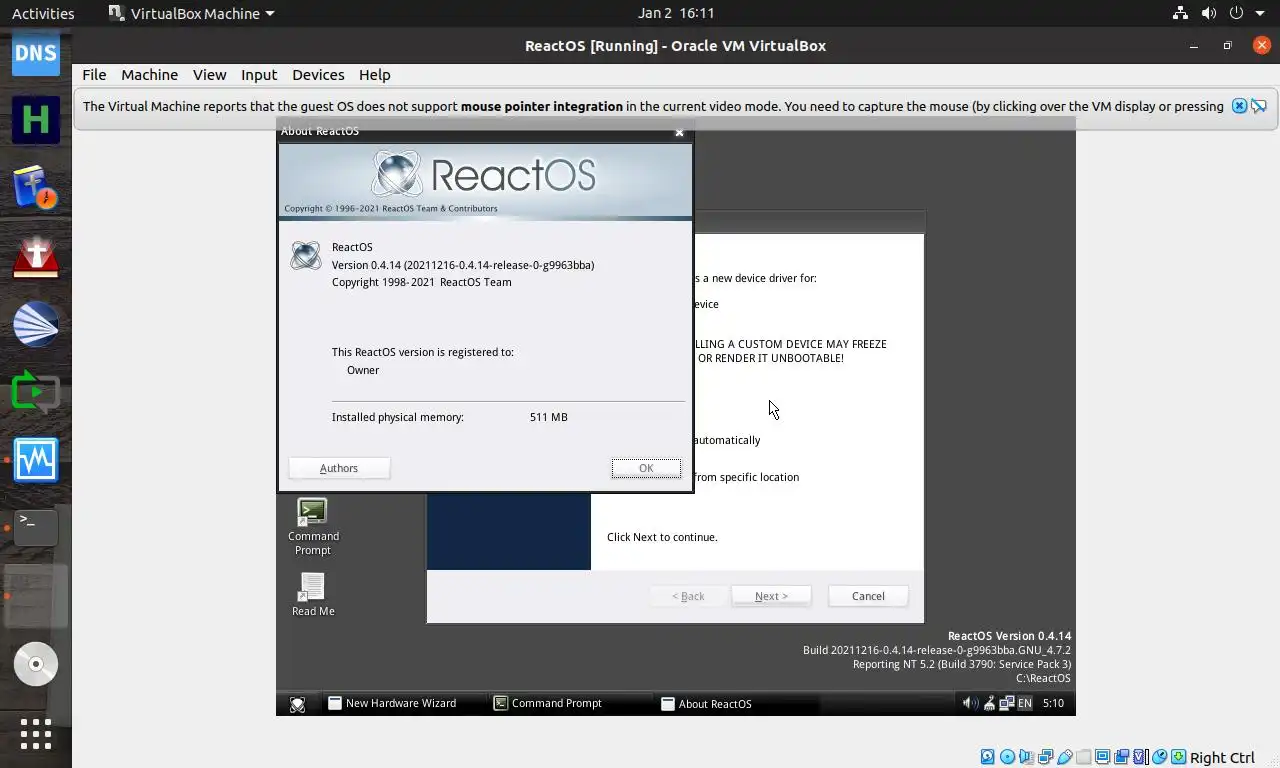
Task: Click safely remove hardware tray icon
Action: [x=989, y=703]
